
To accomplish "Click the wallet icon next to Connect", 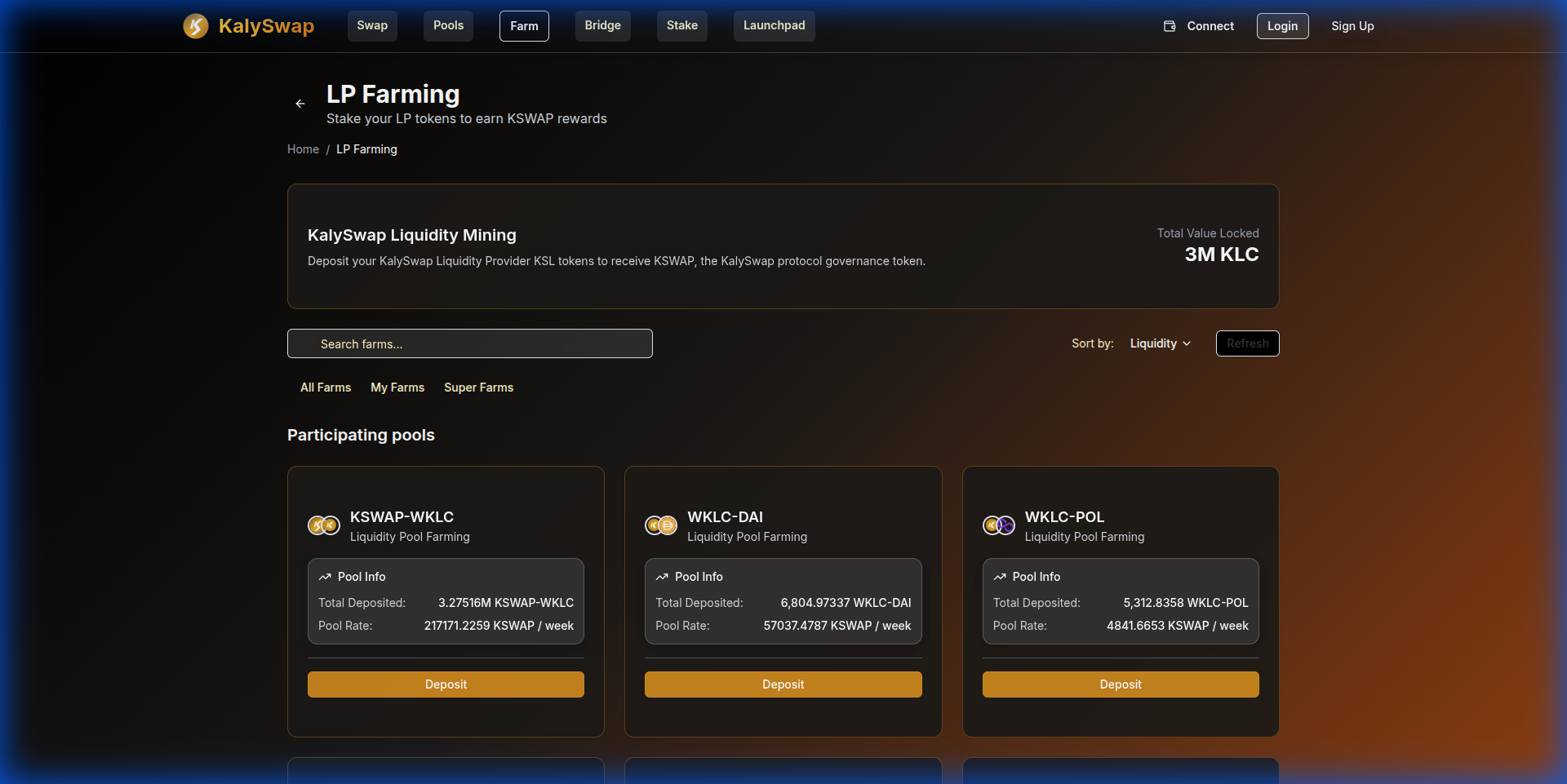I will [x=1169, y=25].
